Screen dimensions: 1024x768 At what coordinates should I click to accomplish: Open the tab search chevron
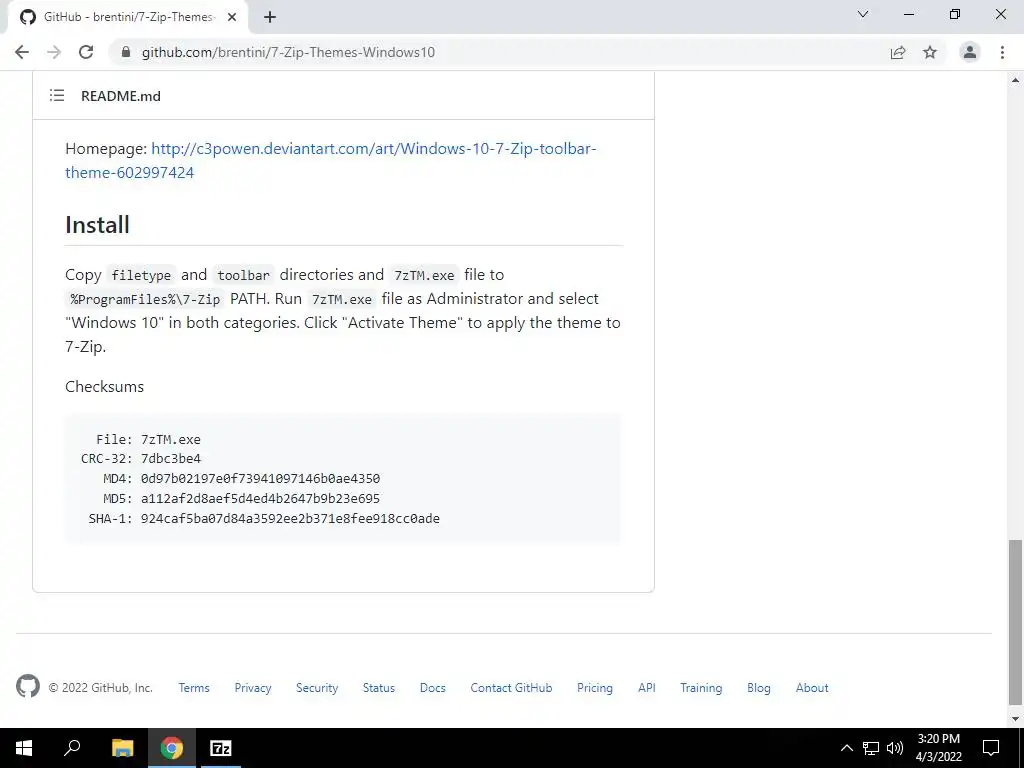tap(863, 14)
